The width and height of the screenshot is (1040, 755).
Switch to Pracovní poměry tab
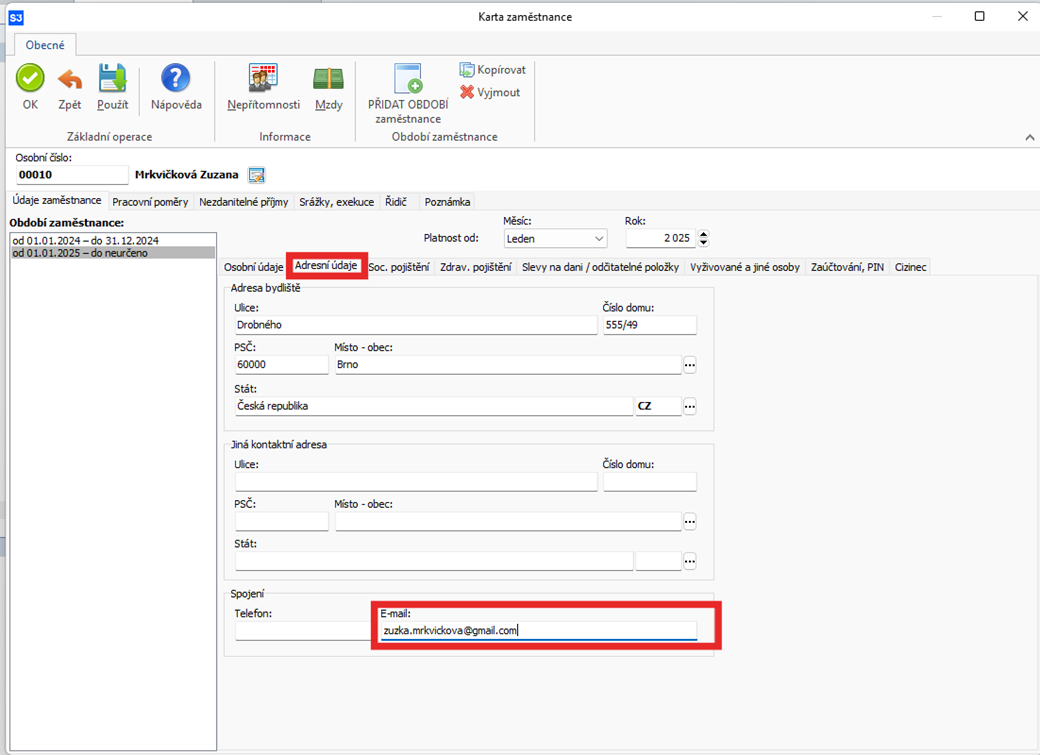coord(150,201)
